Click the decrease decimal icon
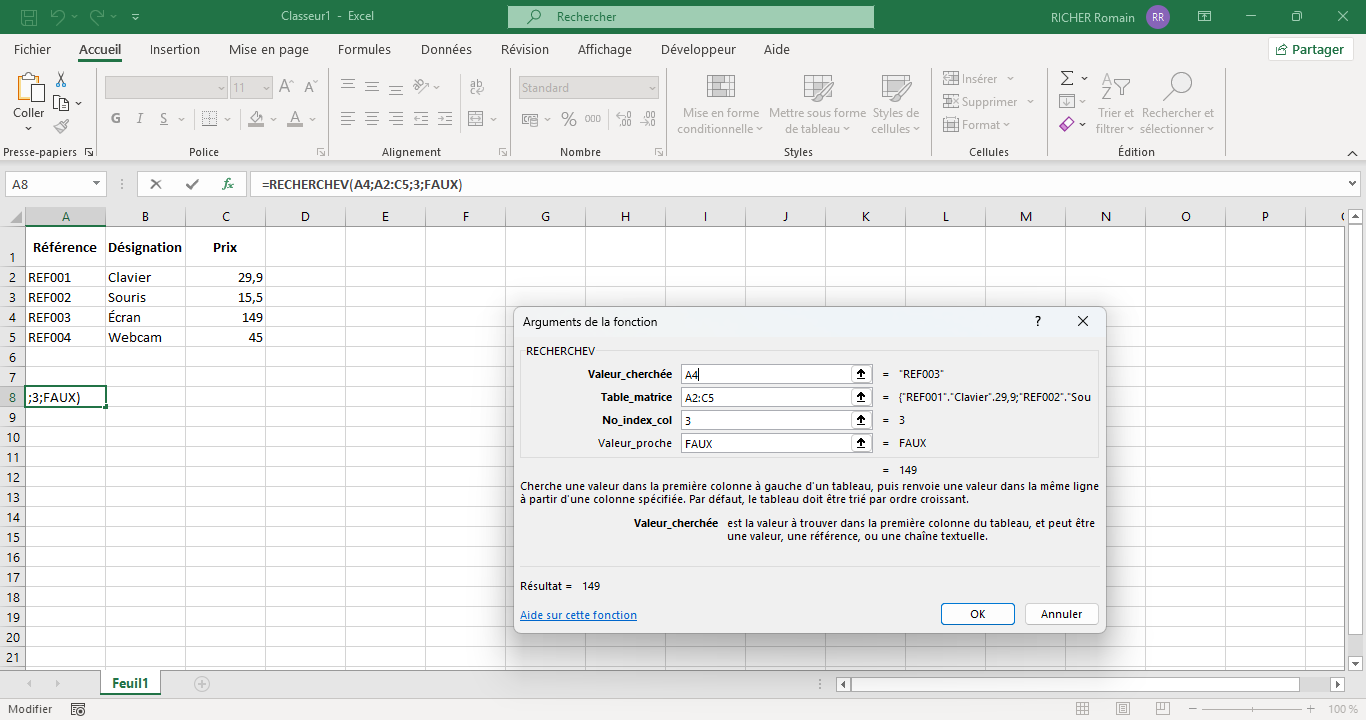 click(x=651, y=119)
